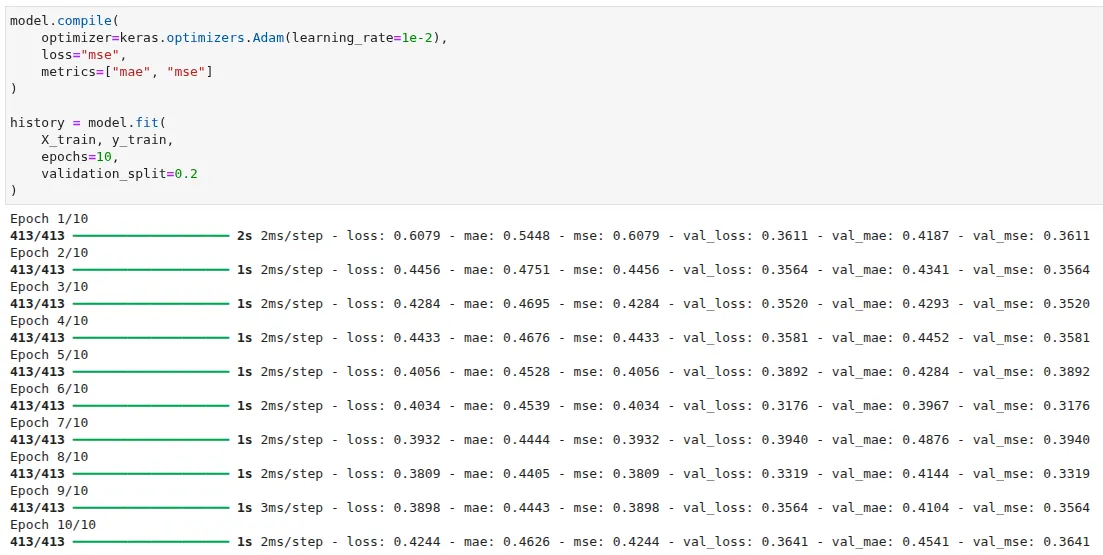Click the 'metrics=["mae", "mse"]' line
The image size is (1103, 555).
(127, 72)
